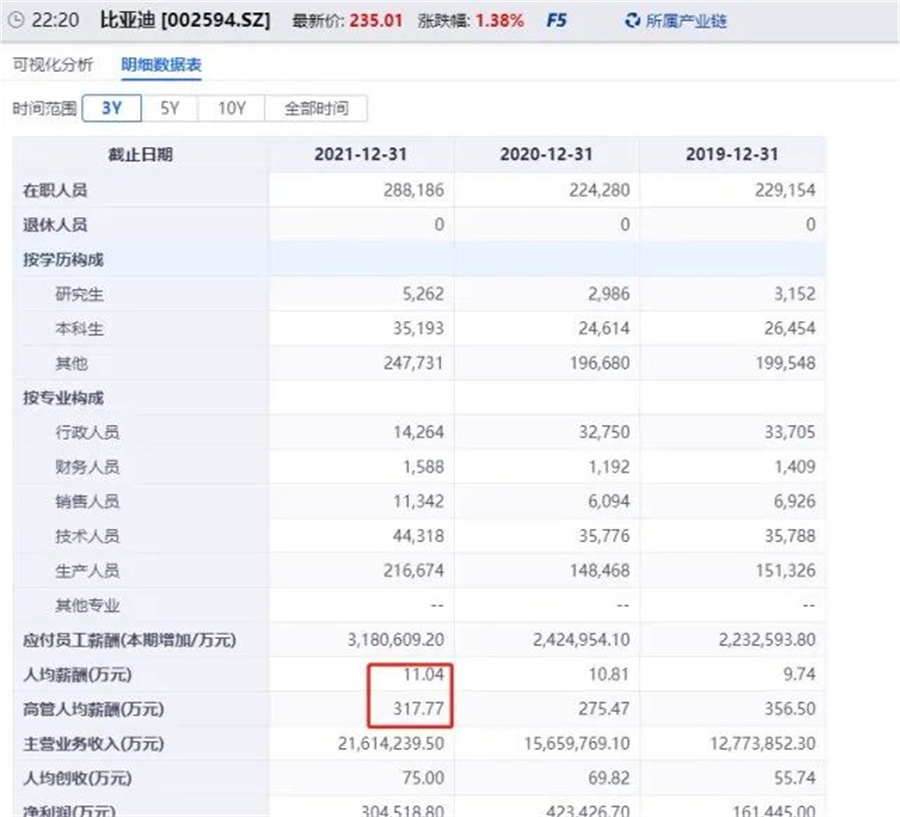Image resolution: width=900 pixels, height=817 pixels.
Task: Click the 行政人员 value 14,264
Action: (x=418, y=432)
